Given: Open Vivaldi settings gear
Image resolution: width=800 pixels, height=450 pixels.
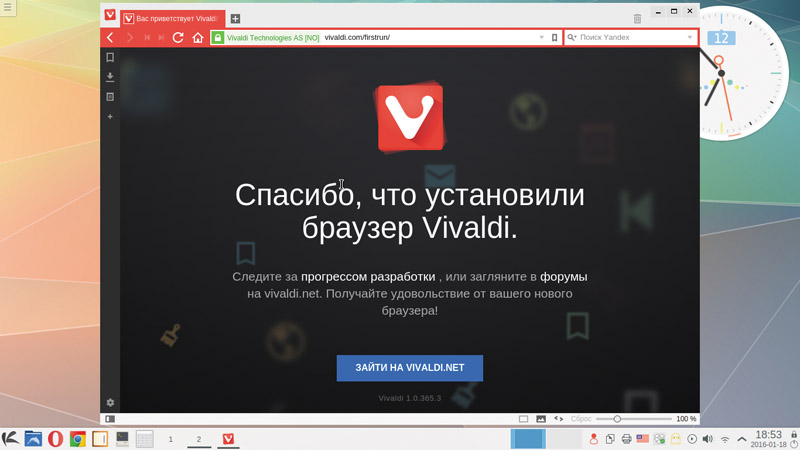Looking at the screenshot, I should tap(110, 403).
